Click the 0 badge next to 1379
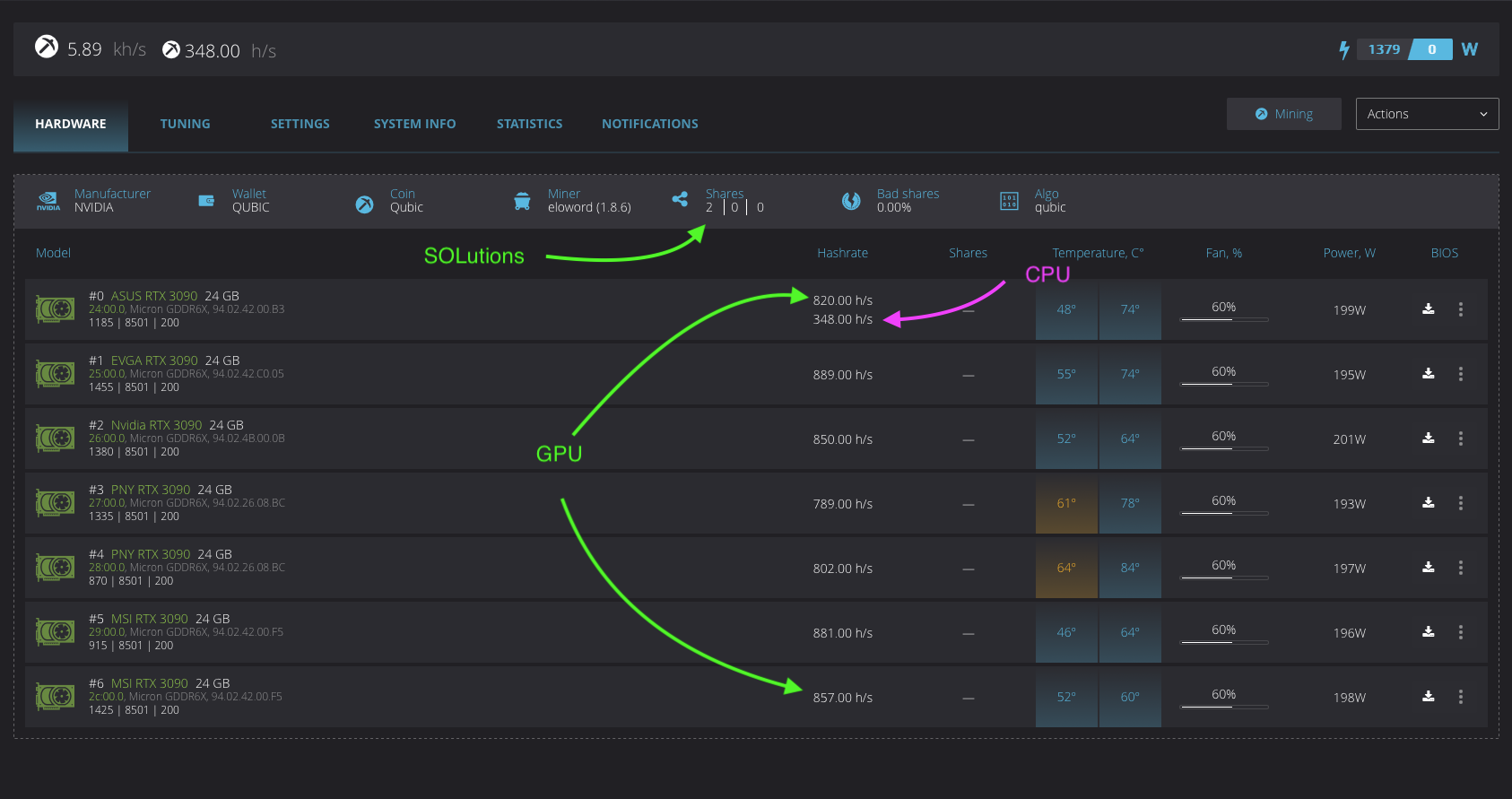The height and width of the screenshot is (799, 1512). [x=1432, y=49]
